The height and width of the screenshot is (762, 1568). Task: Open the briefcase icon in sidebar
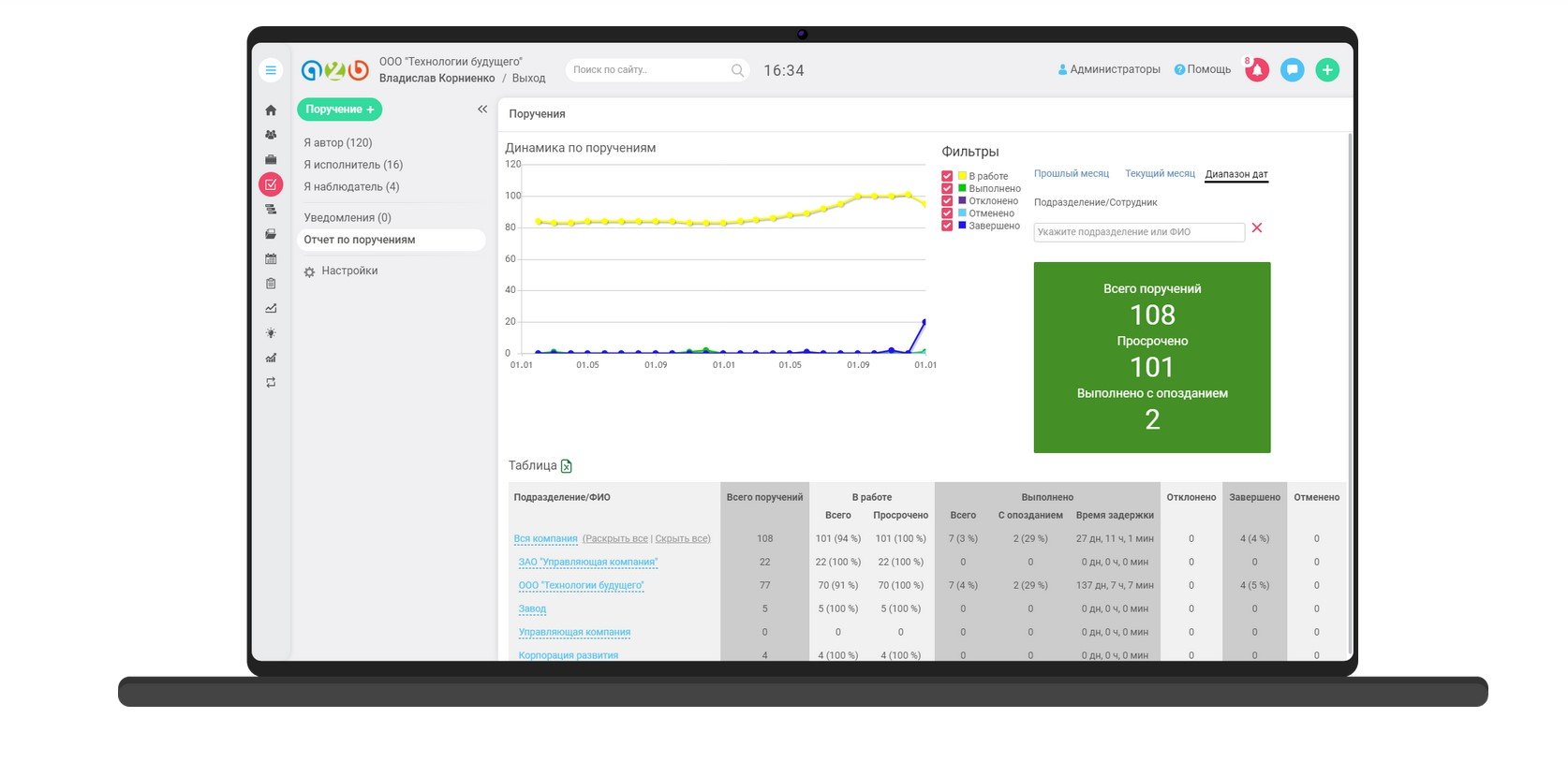(x=271, y=160)
